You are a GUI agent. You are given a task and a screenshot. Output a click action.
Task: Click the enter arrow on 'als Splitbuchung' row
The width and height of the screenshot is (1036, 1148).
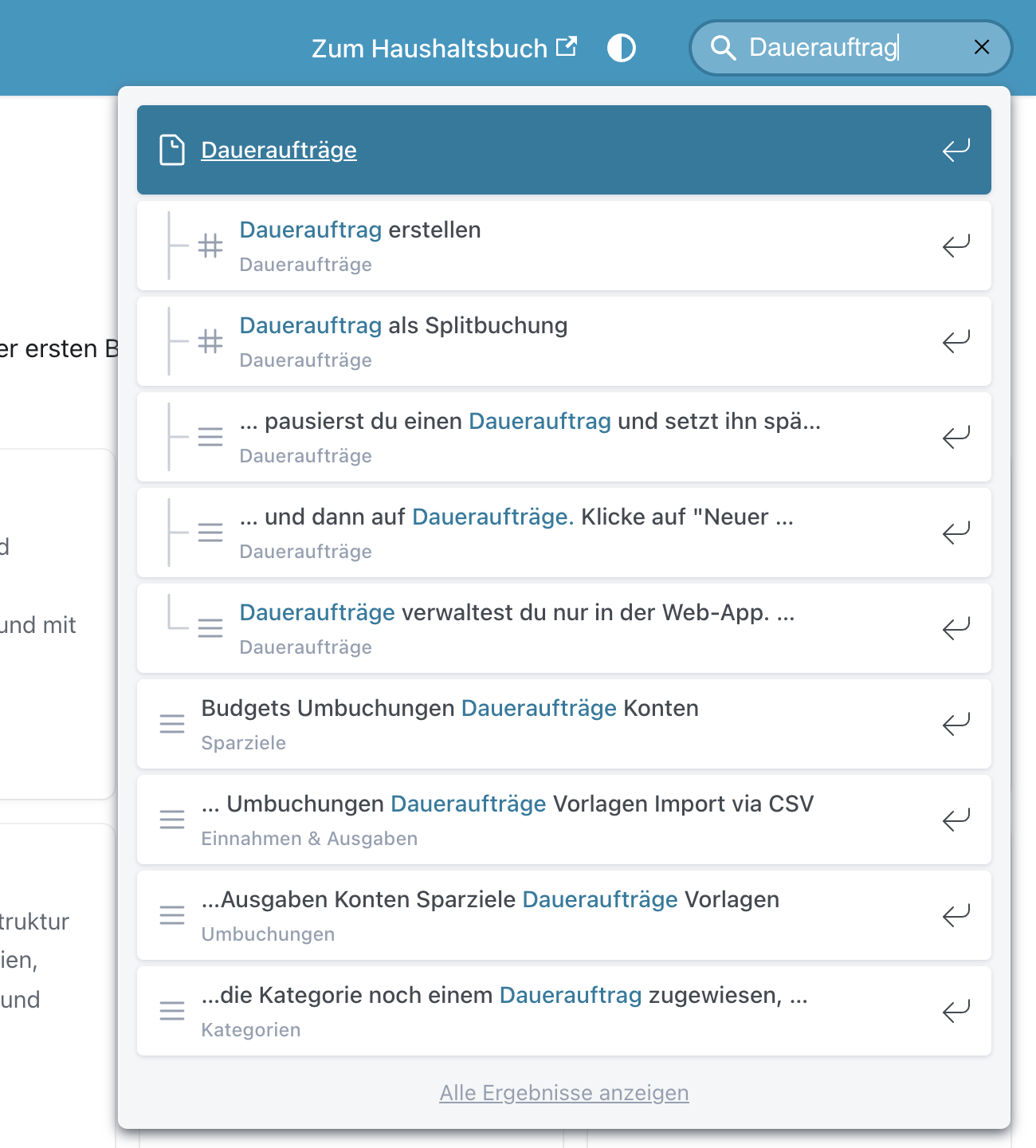[956, 341]
